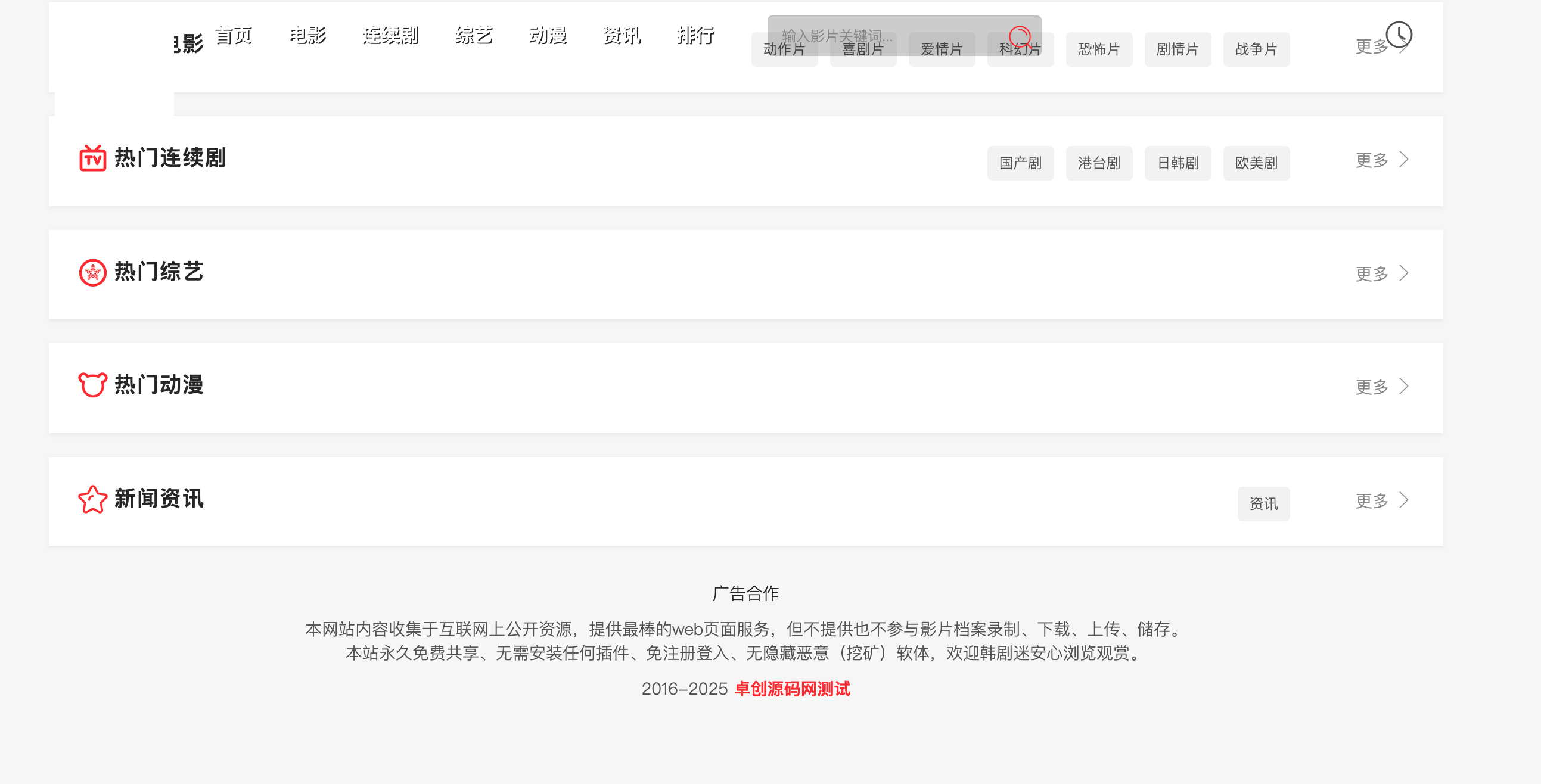
Task: Click the 资讯 tag in 新闻资讯 section
Action: click(1263, 503)
